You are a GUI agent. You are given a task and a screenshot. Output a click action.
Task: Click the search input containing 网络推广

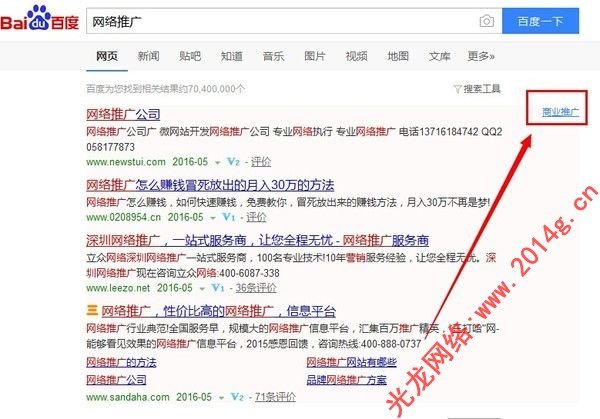click(280, 21)
